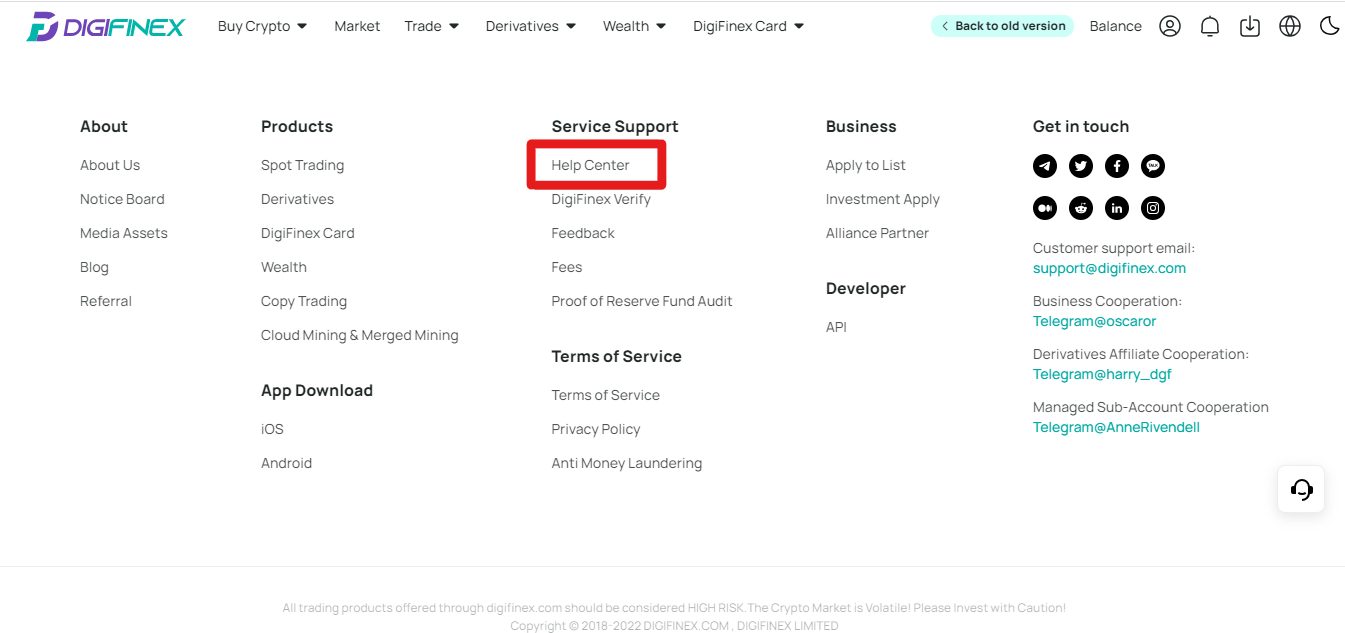1345x633 pixels.
Task: Click the support@digifinex.com email link
Action: pos(1109,268)
